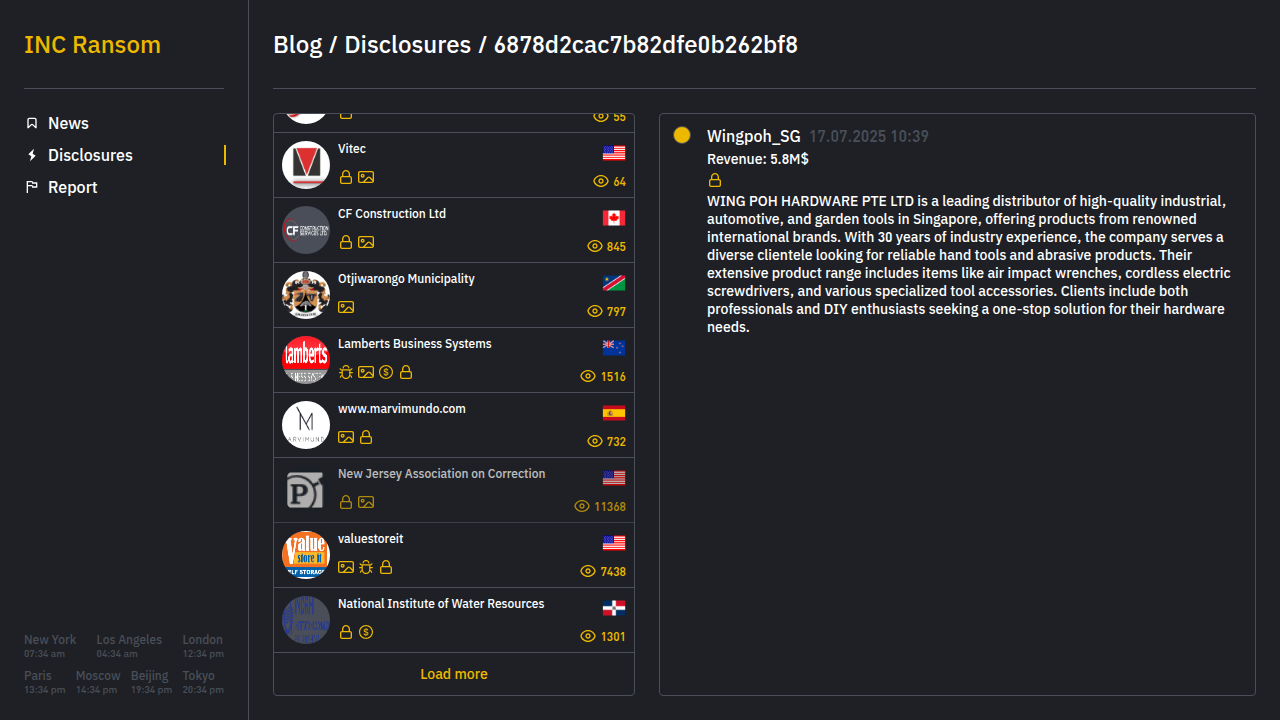
Task: Click the lock icon under CF Construction Ltd
Action: tap(346, 242)
